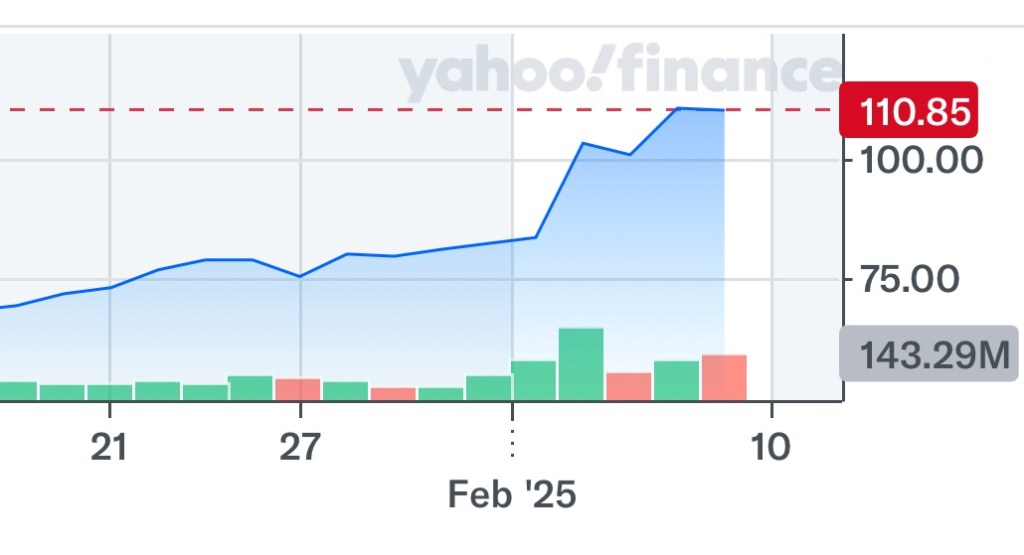Click the red volume bar right after the tallest green bar
Viewport: 1024px width, 555px height.
point(628,386)
